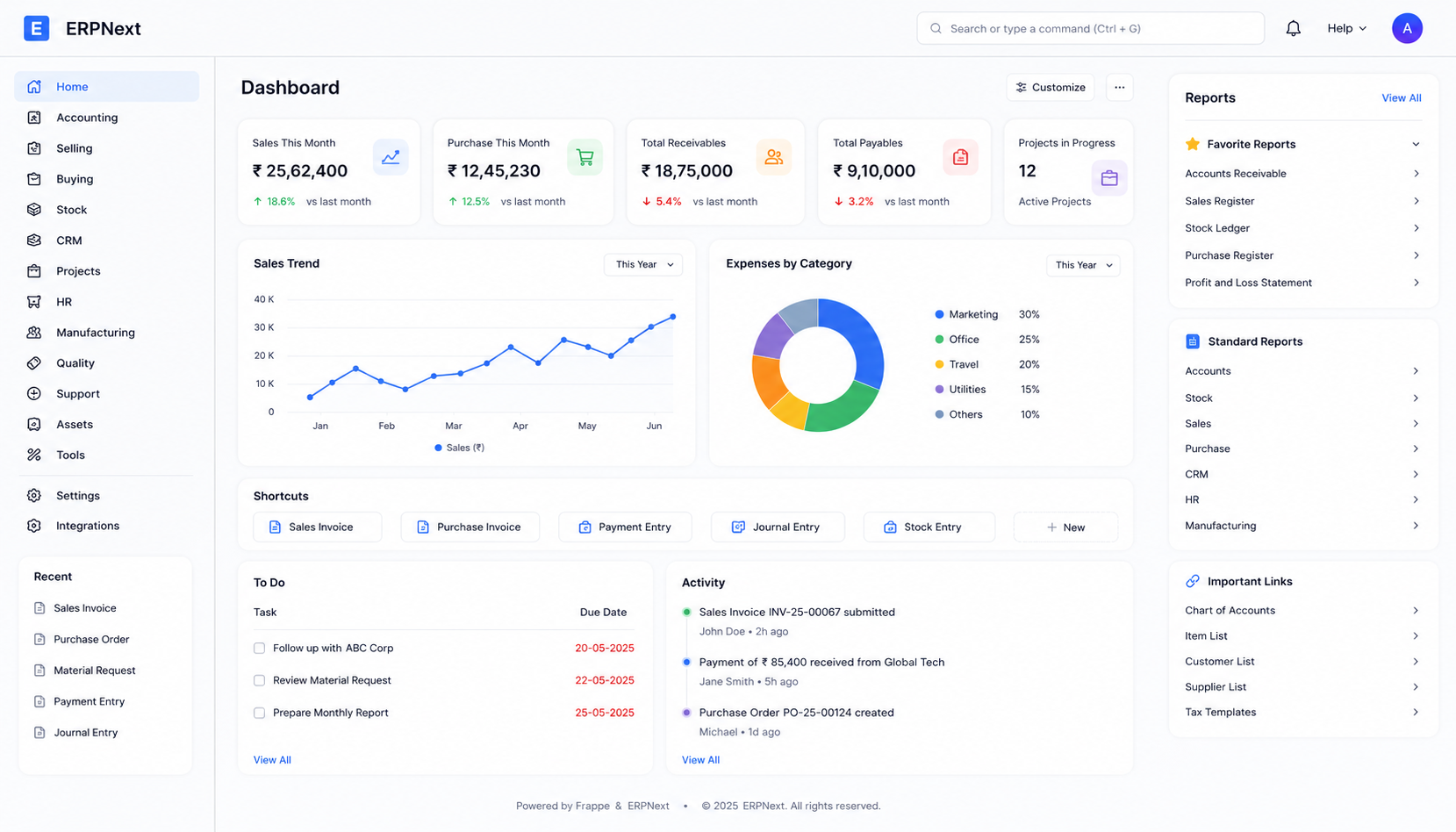Click the Travel yellow legend dot
Image resolution: width=1456 pixels, height=832 pixels.
pyautogui.click(x=939, y=364)
